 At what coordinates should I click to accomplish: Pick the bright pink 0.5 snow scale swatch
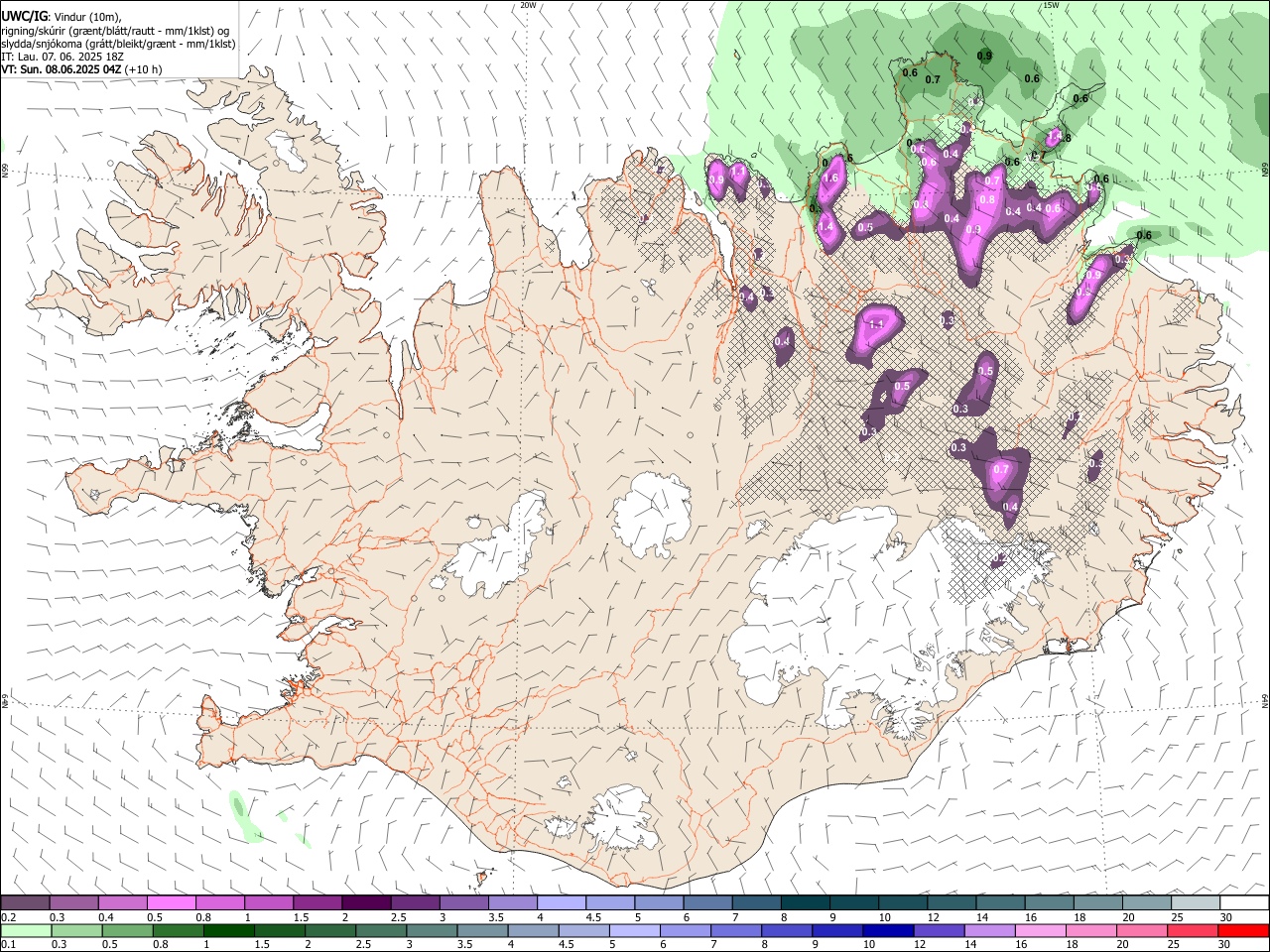click(171, 903)
